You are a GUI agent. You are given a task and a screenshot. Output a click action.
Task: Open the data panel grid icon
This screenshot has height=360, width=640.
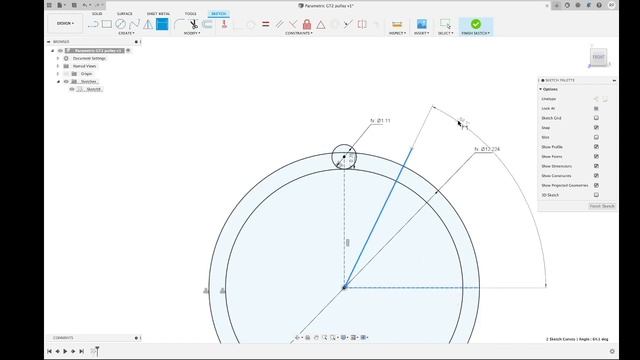(x=49, y=5)
